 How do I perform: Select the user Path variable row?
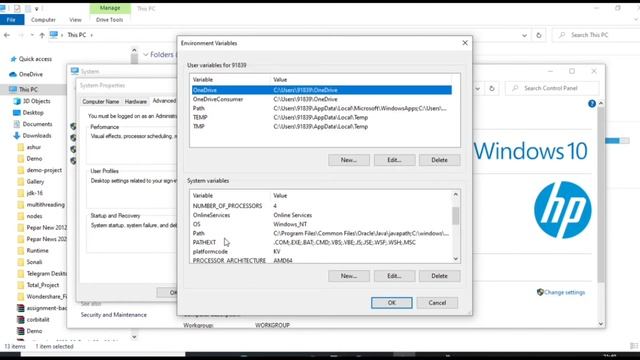322,108
